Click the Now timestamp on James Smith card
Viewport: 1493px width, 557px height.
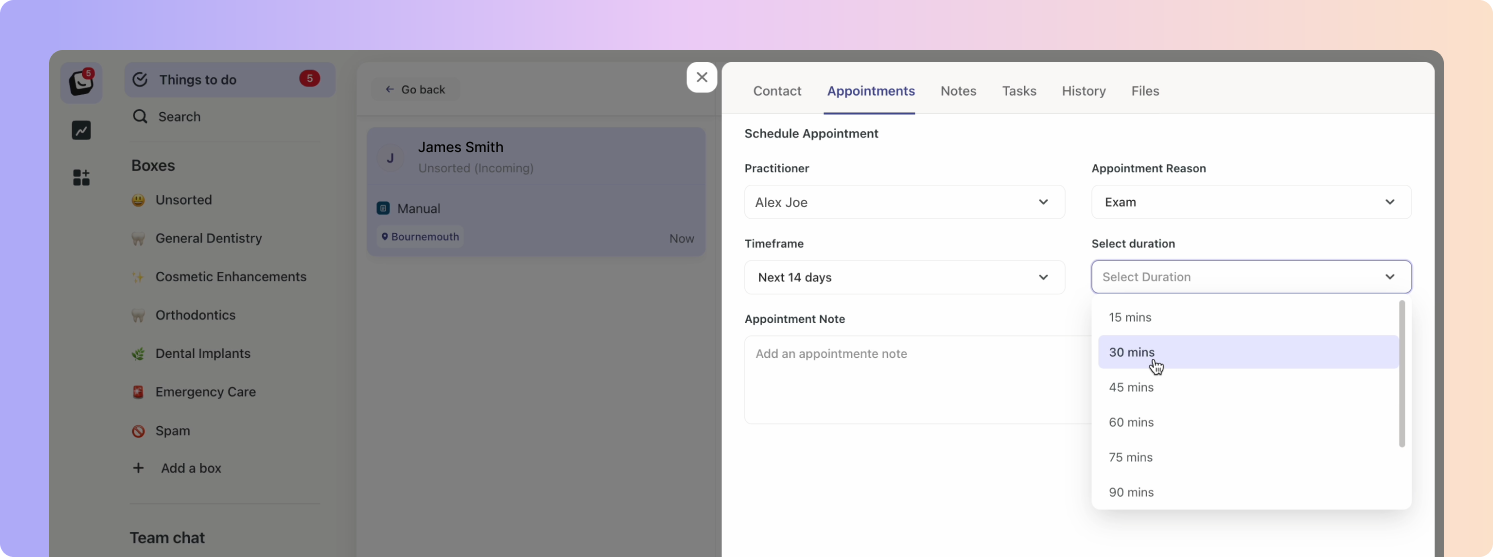[x=682, y=239]
